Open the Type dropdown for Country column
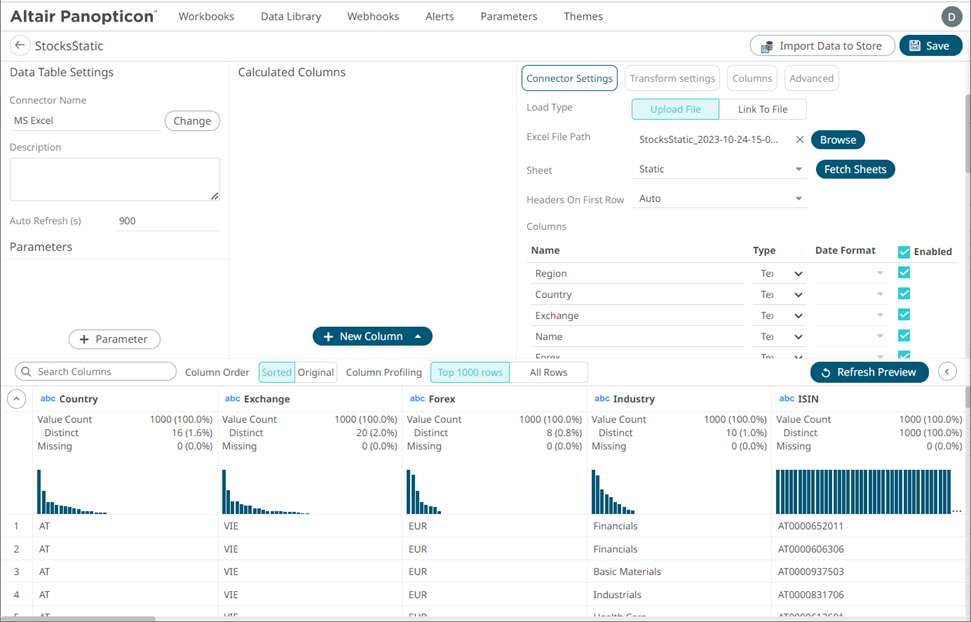971x622 pixels. 797,295
